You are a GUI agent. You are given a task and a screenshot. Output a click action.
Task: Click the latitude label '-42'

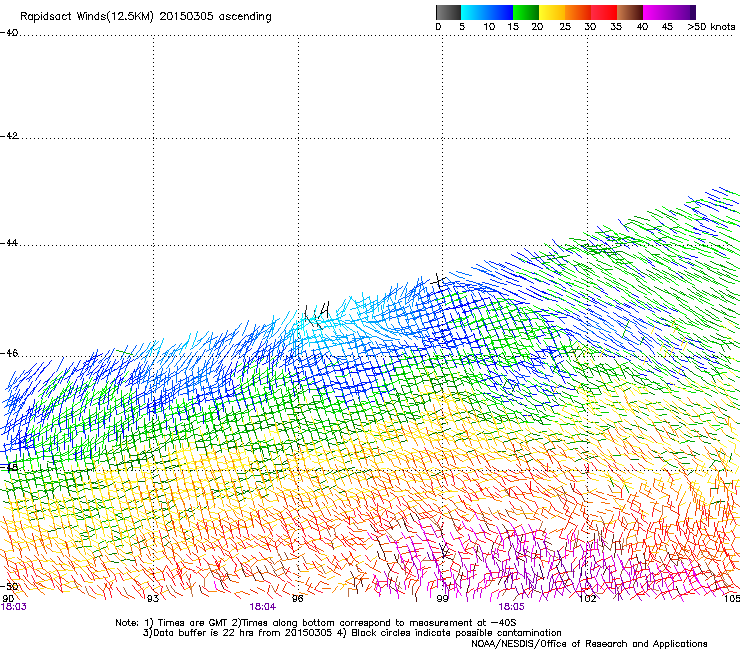pos(9,135)
